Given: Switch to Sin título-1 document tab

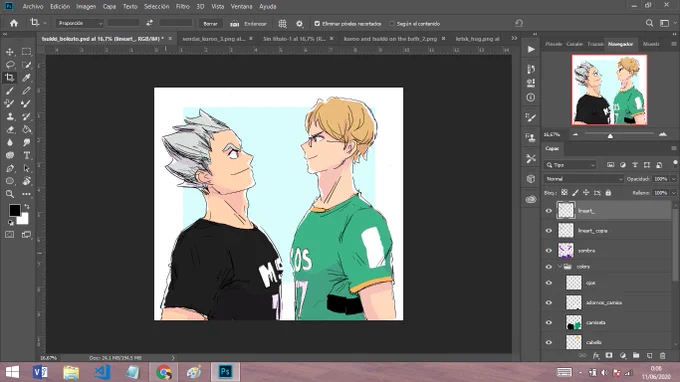Looking at the screenshot, I should [x=294, y=39].
